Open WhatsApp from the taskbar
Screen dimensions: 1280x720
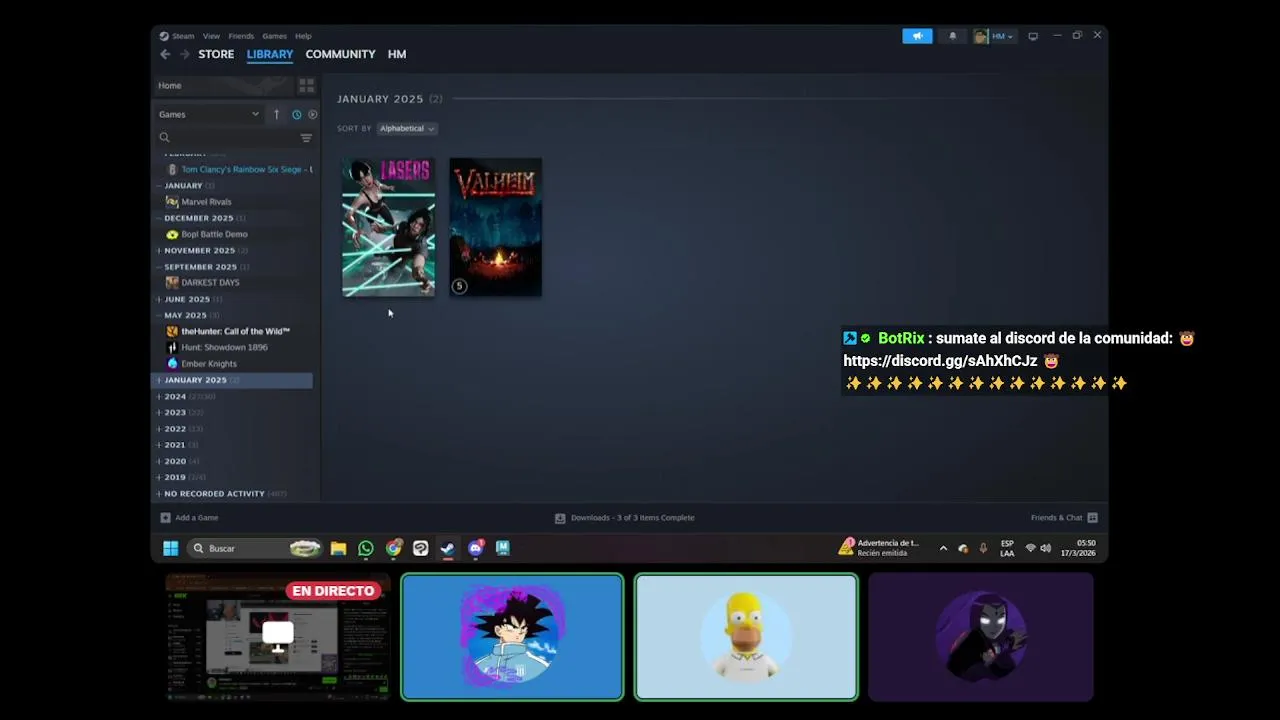click(366, 548)
